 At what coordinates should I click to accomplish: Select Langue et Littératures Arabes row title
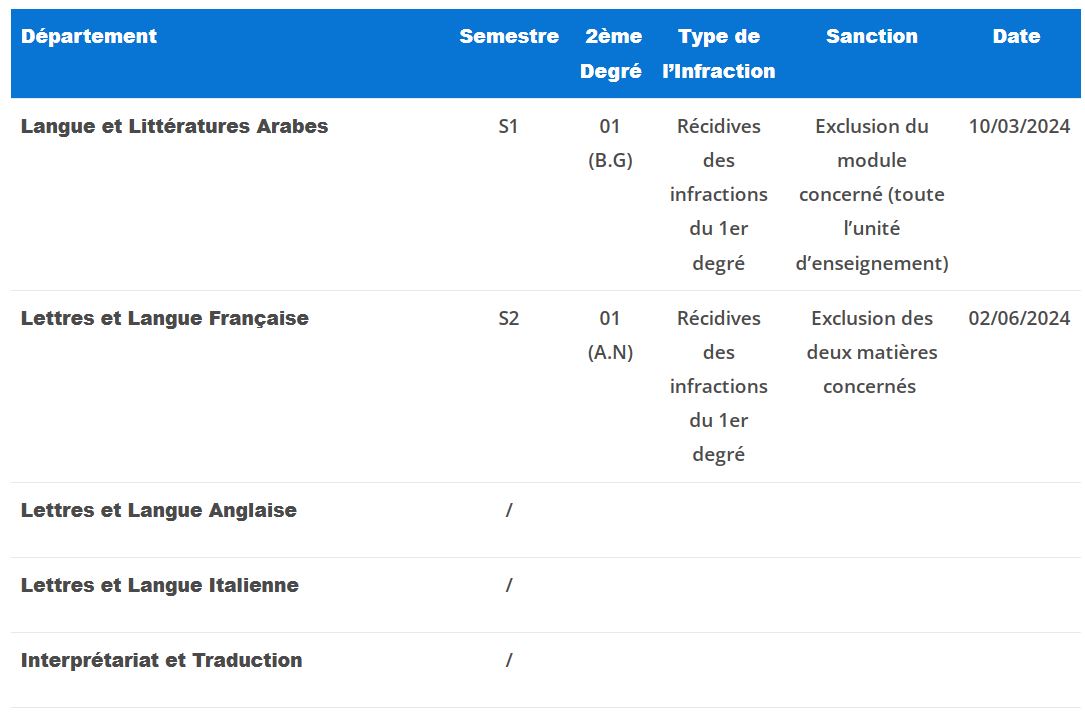click(x=174, y=126)
